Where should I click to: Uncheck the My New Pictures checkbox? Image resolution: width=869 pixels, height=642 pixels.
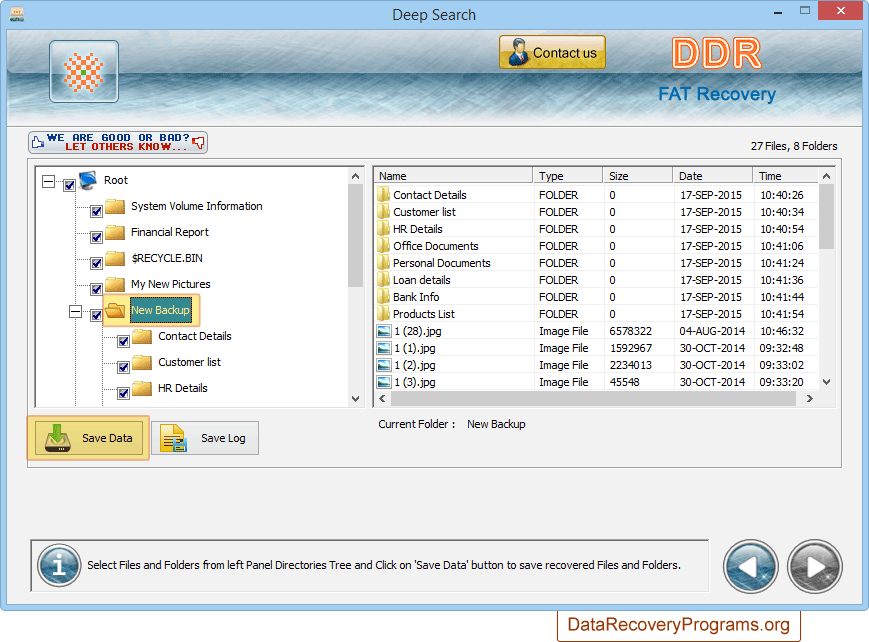coord(96,289)
